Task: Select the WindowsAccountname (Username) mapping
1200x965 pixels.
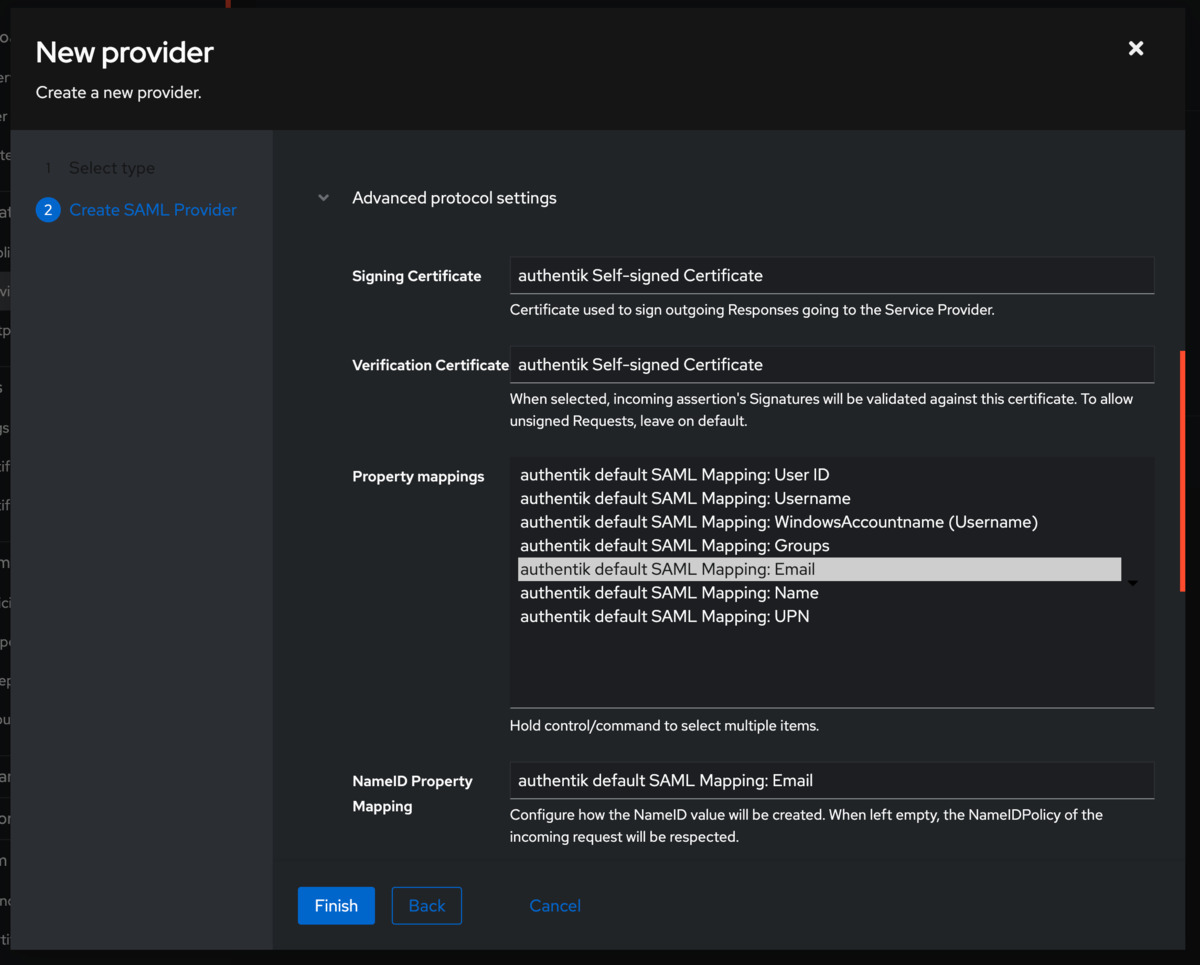Action: coord(819,522)
